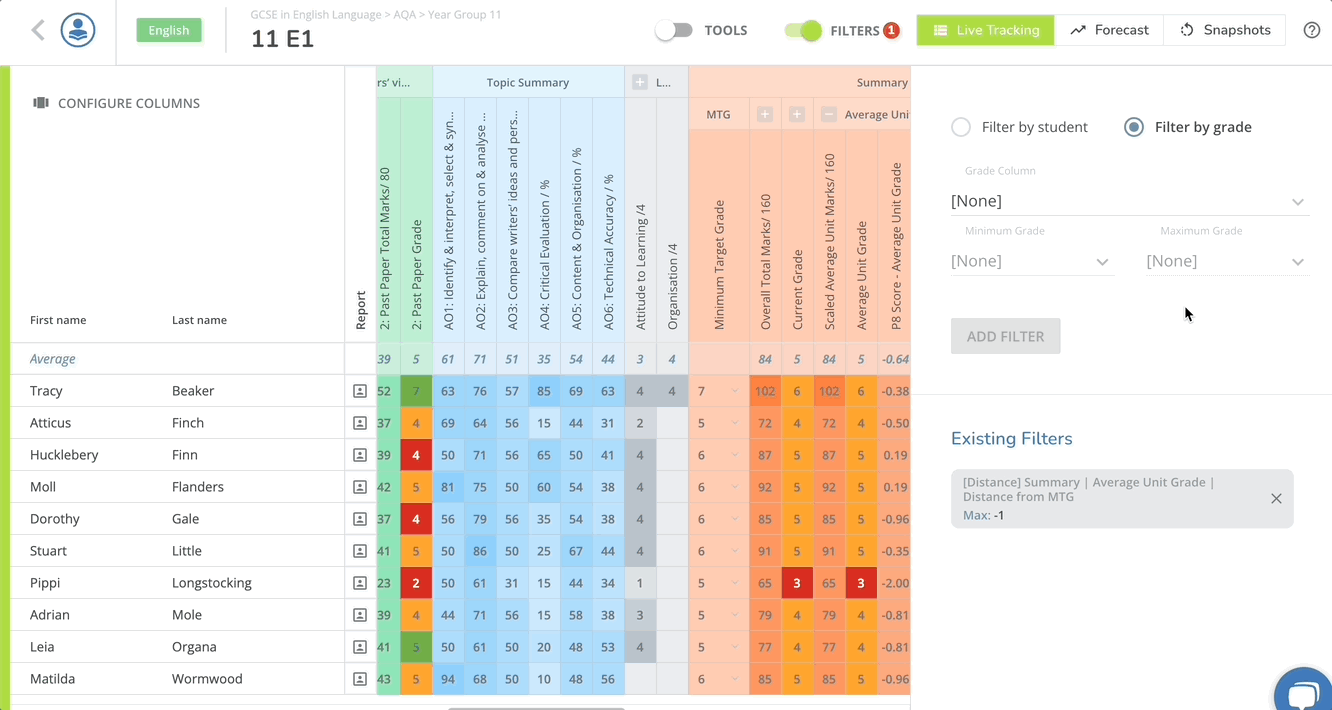Click the horizontal scrollbar under the table
Image resolution: width=1332 pixels, height=710 pixels.
[536, 707]
